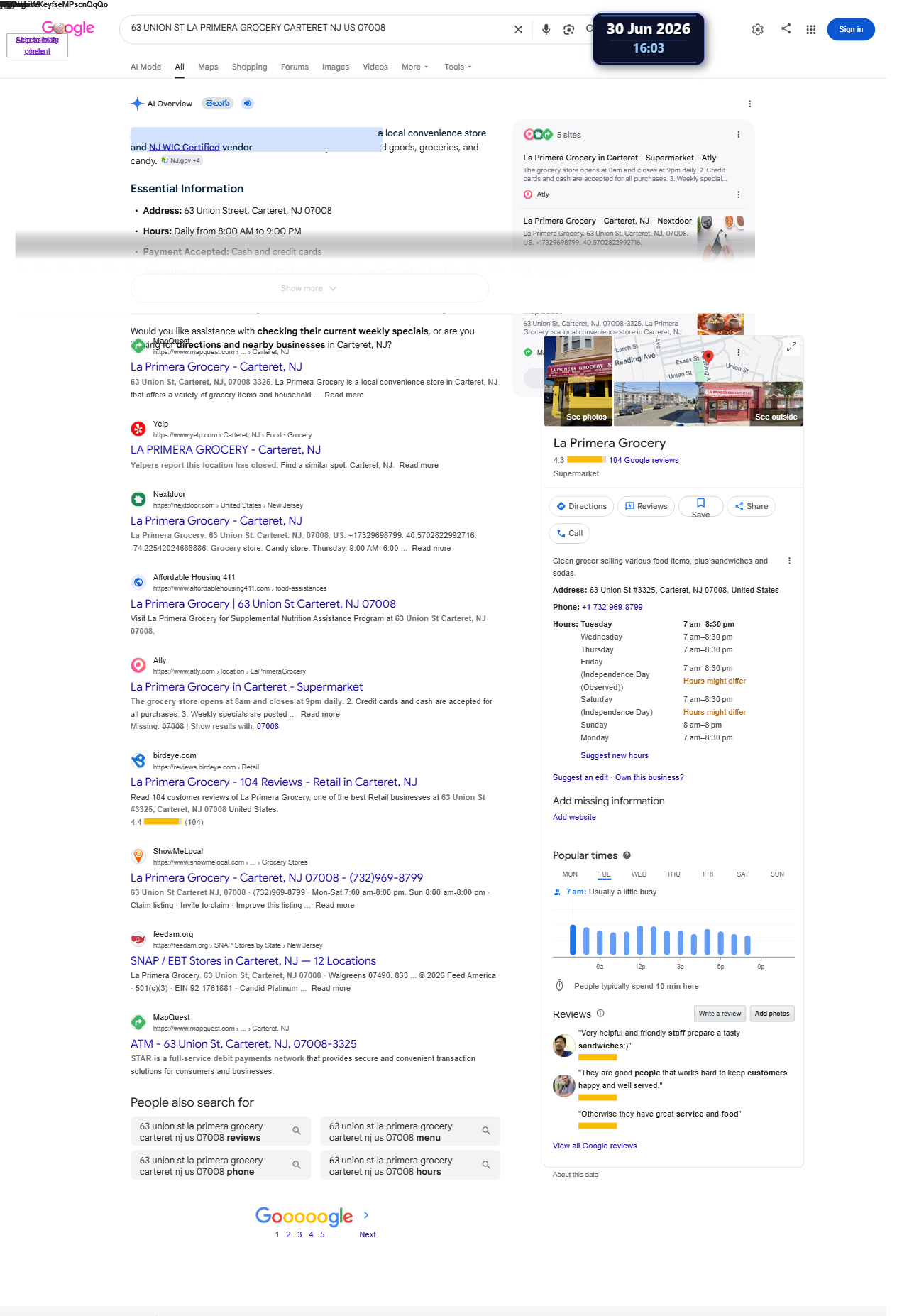Open AI Overview three-dot options menu
Screen dimensions: 897x1316
pos(749,104)
